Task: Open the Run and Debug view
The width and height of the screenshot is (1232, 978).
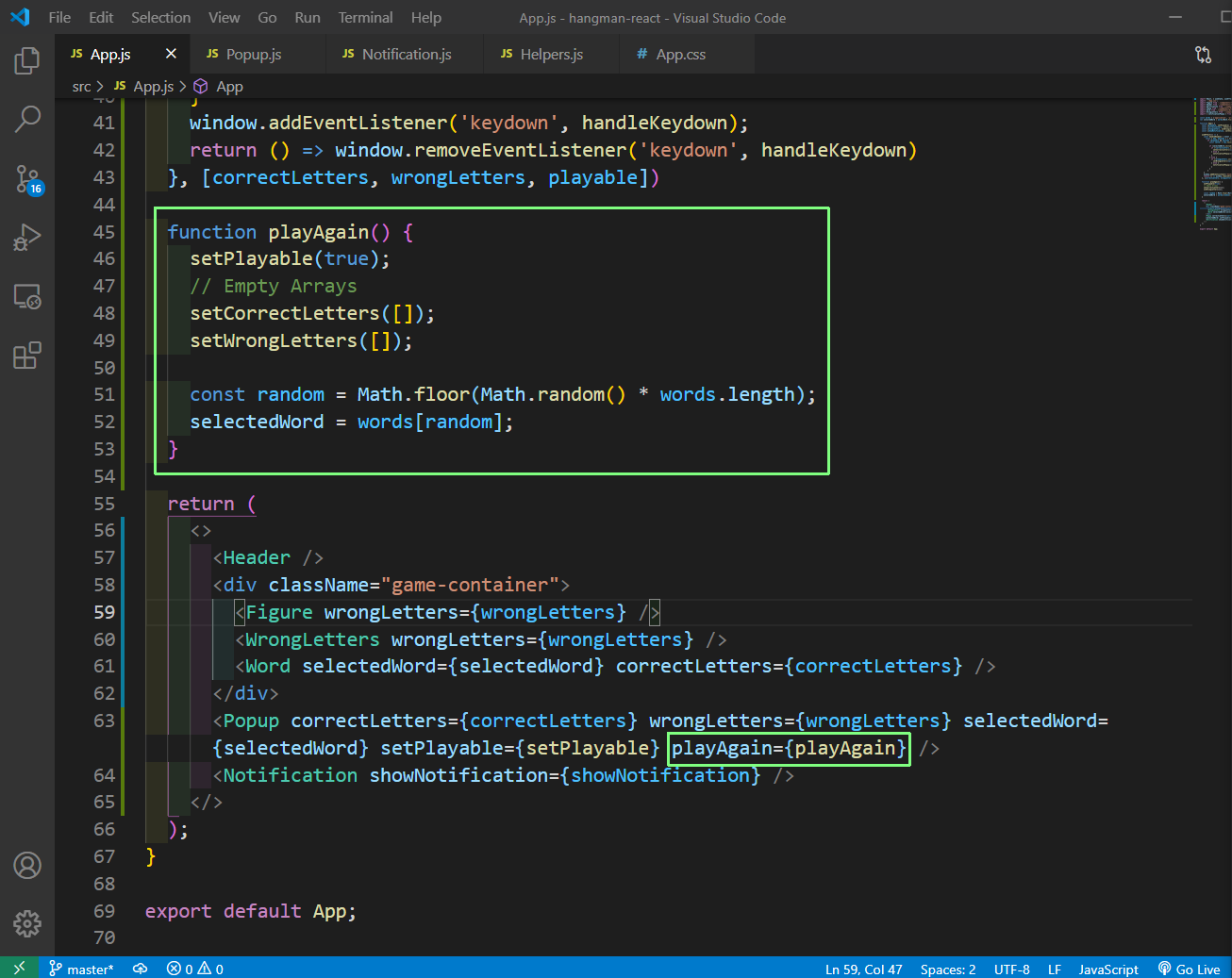Action: point(27,238)
